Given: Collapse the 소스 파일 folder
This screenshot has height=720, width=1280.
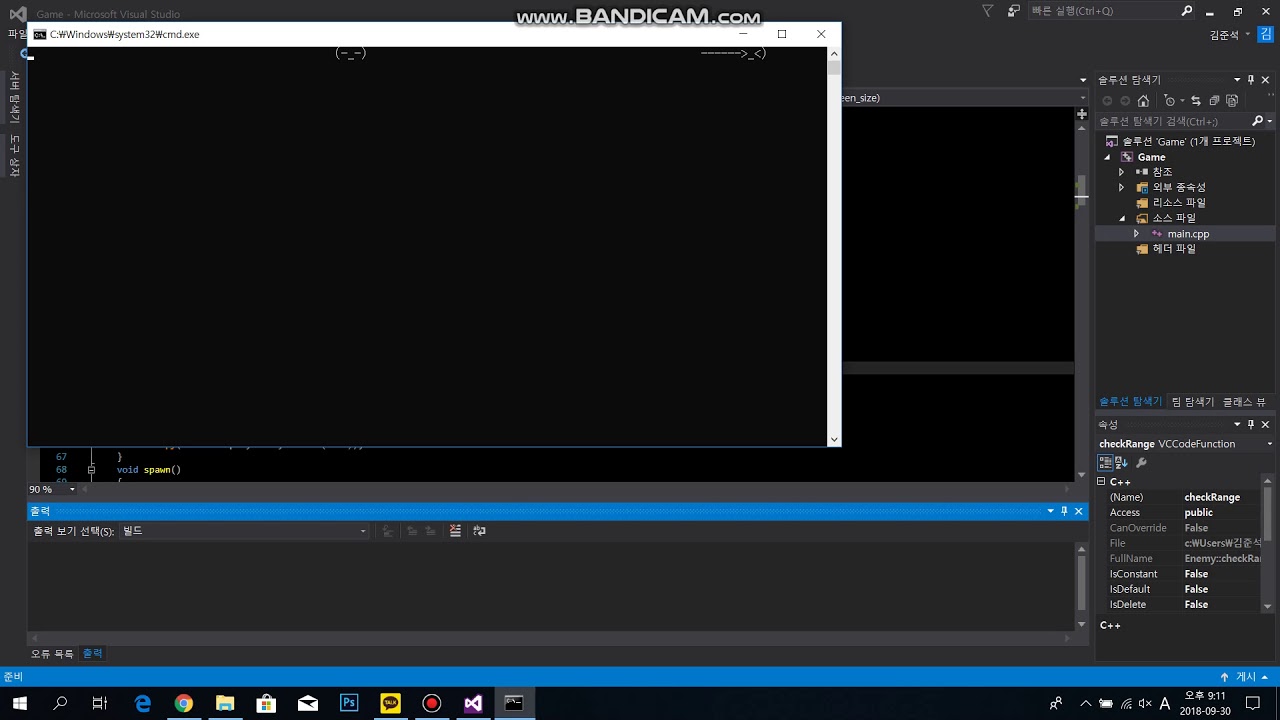Looking at the screenshot, I should click(x=1121, y=218).
